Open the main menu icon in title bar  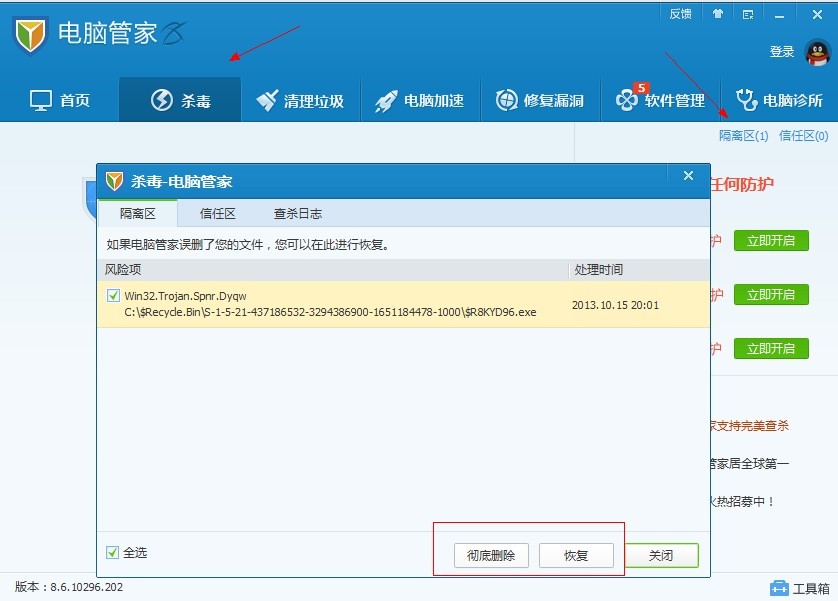(x=748, y=14)
